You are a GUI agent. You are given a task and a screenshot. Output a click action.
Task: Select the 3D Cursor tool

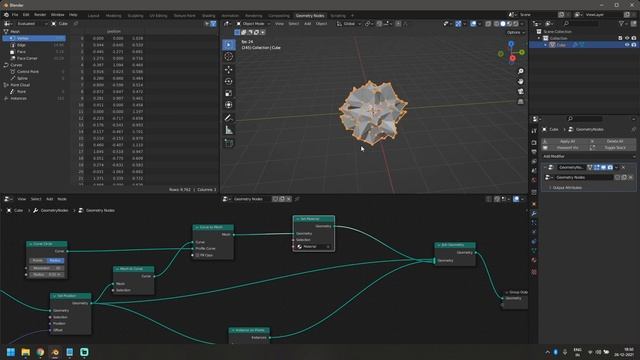coord(229,57)
